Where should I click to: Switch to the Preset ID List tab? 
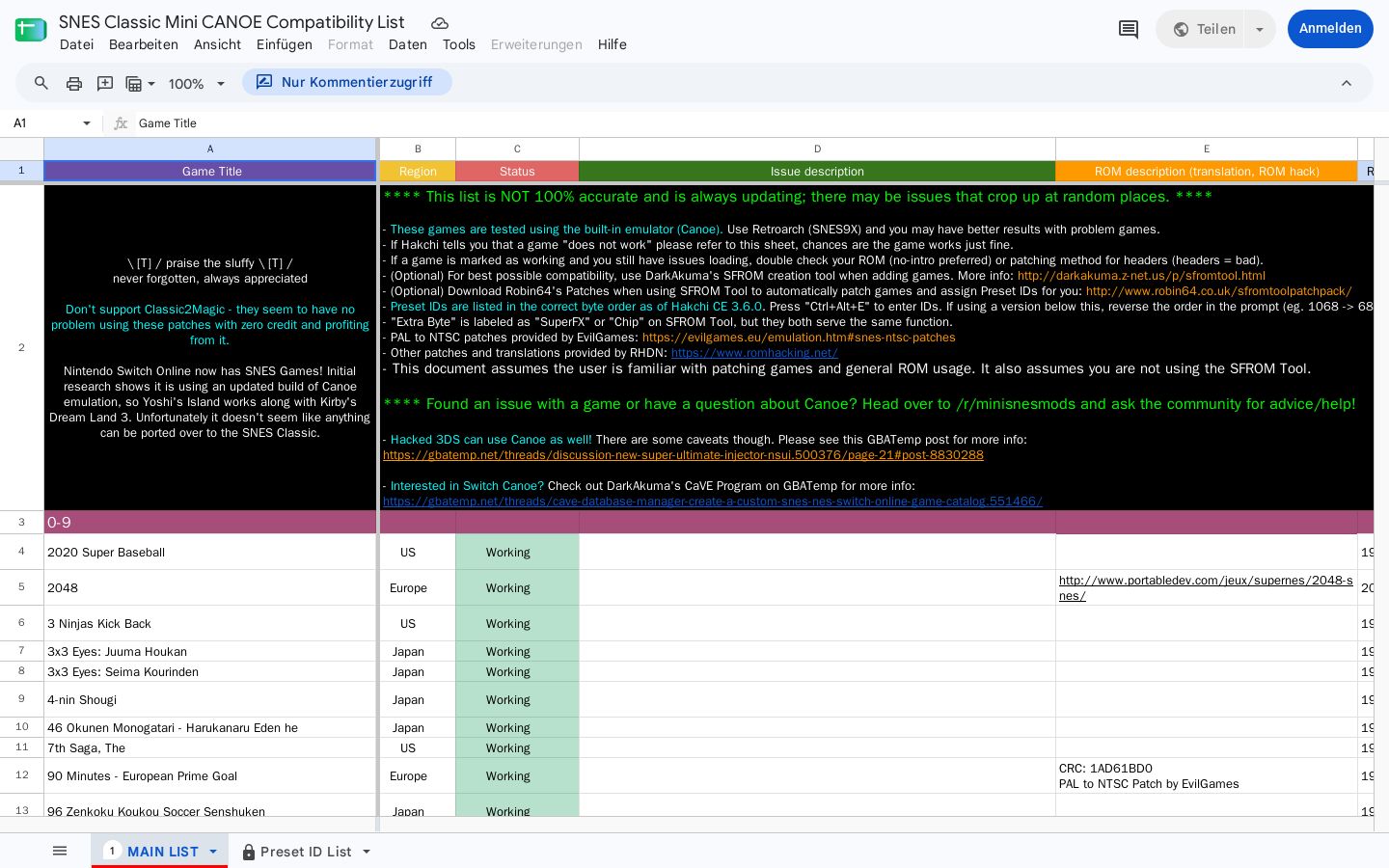tap(306, 852)
